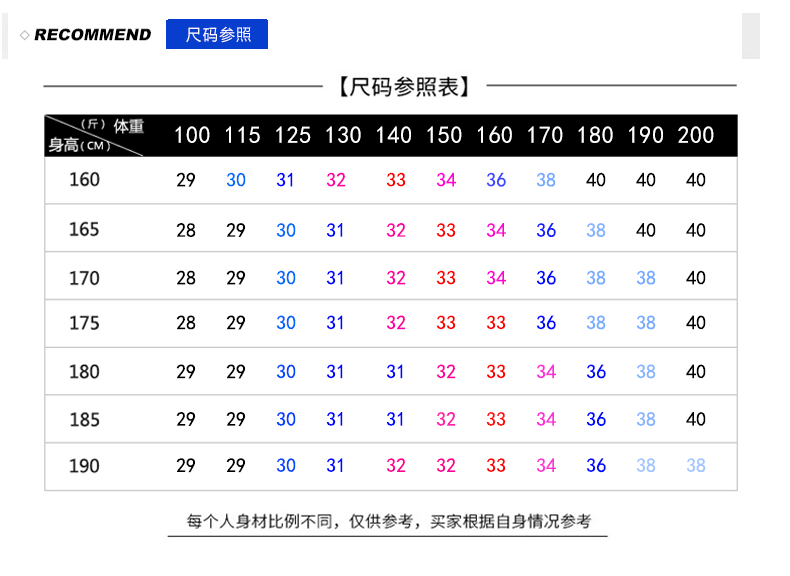
Task: Click size 36 in the 190 height row
Action: click(x=596, y=466)
